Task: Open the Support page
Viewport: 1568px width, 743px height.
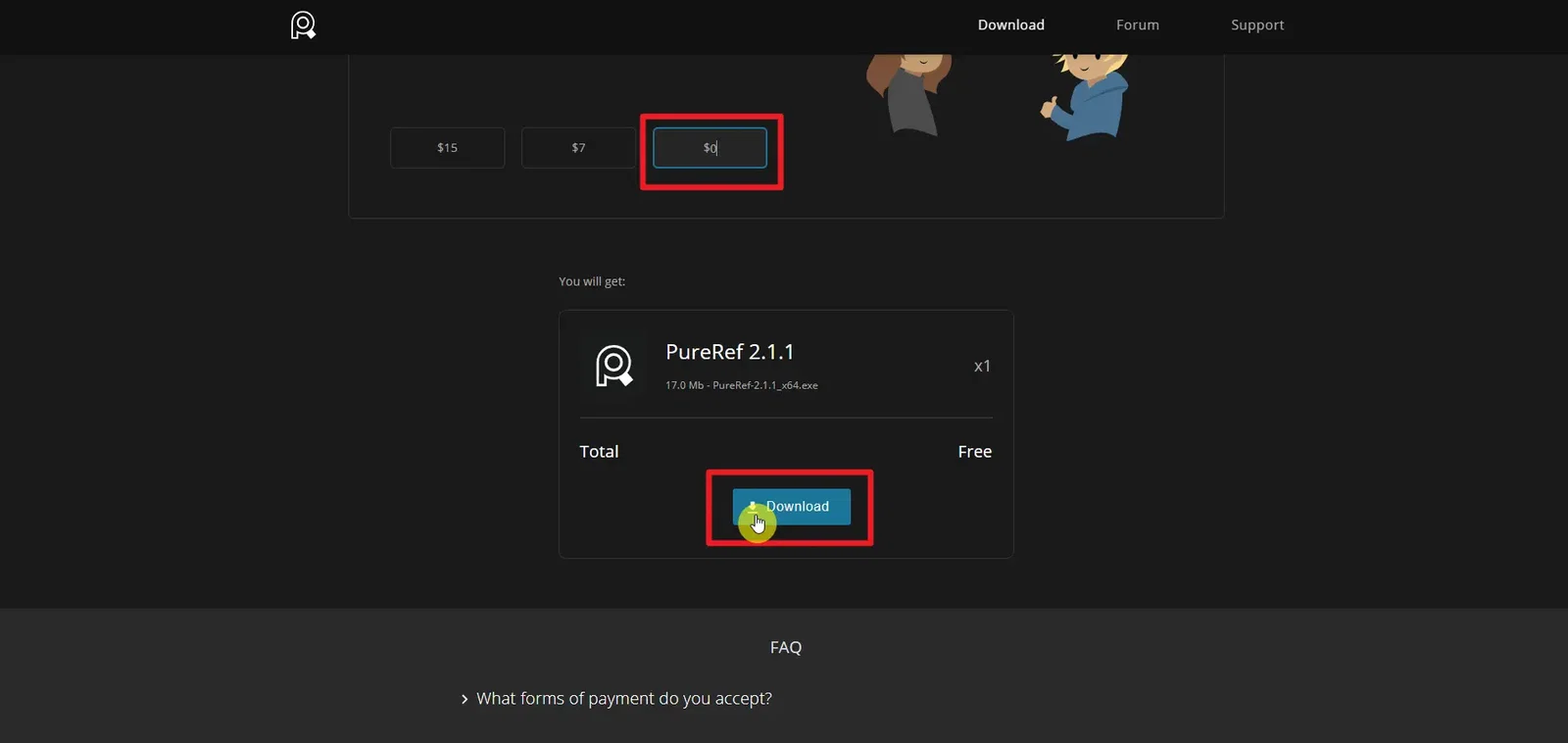Action: [x=1257, y=25]
